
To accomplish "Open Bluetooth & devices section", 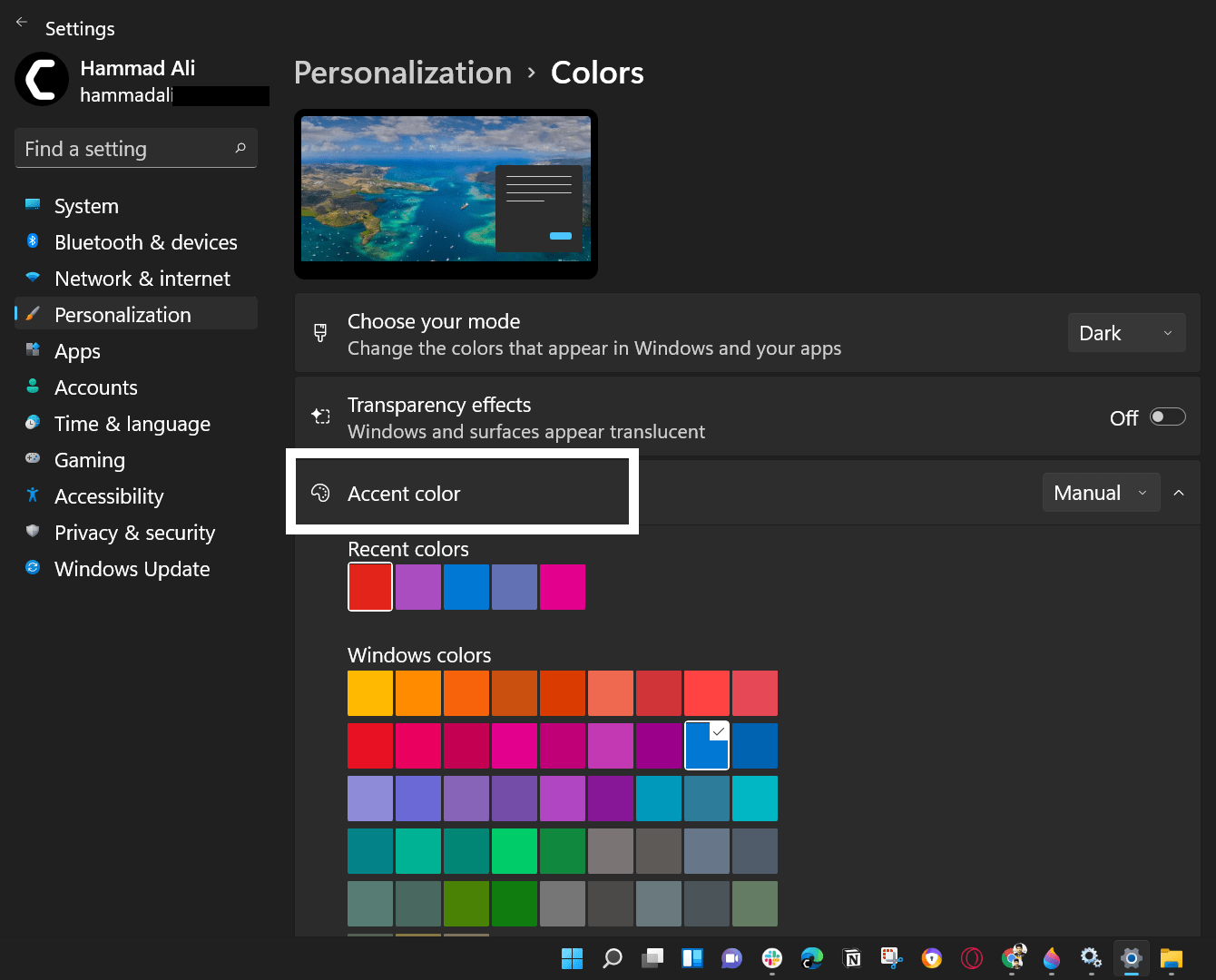I will (x=145, y=242).
